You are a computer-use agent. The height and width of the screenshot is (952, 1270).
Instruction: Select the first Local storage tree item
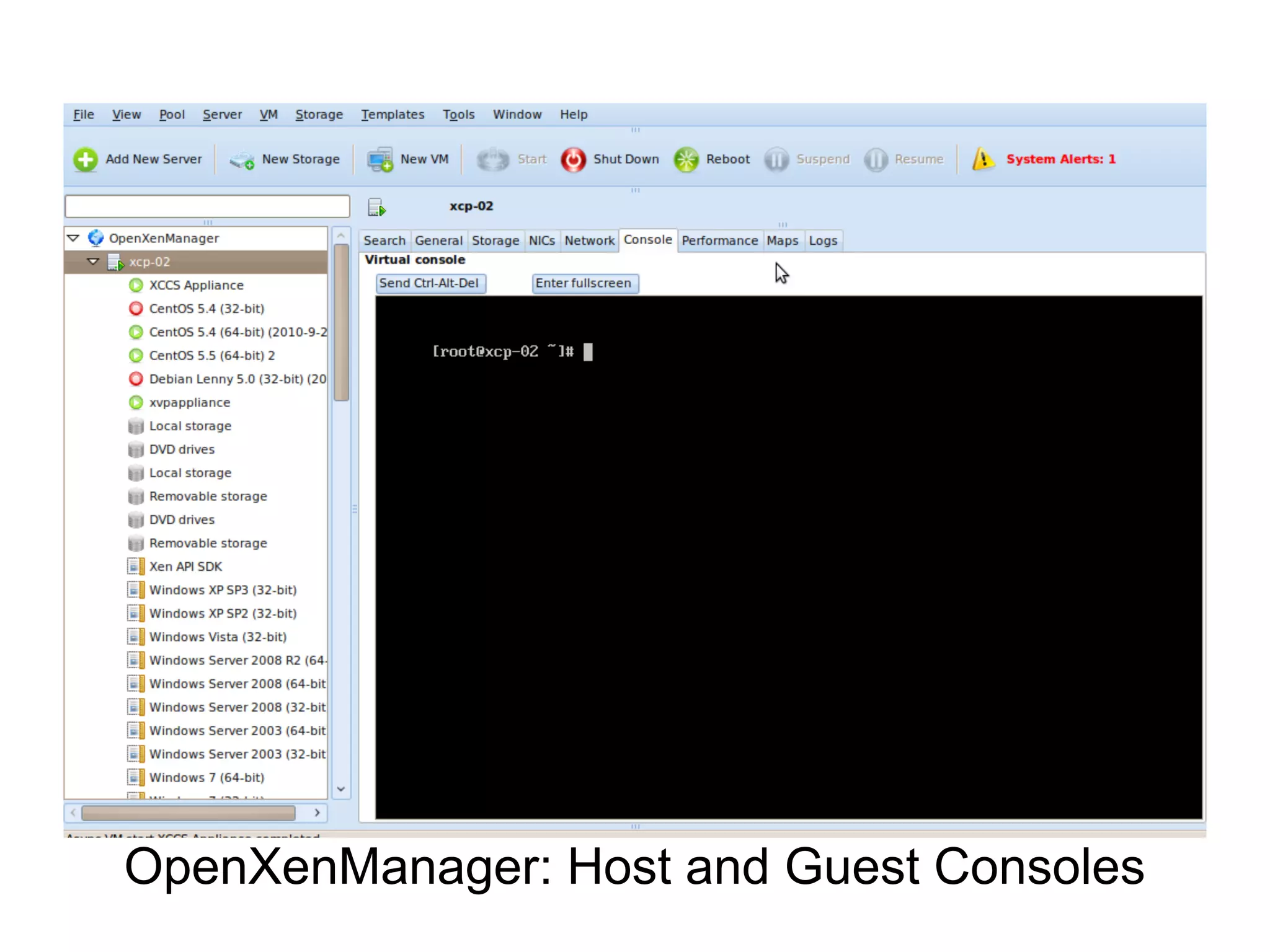(x=190, y=426)
